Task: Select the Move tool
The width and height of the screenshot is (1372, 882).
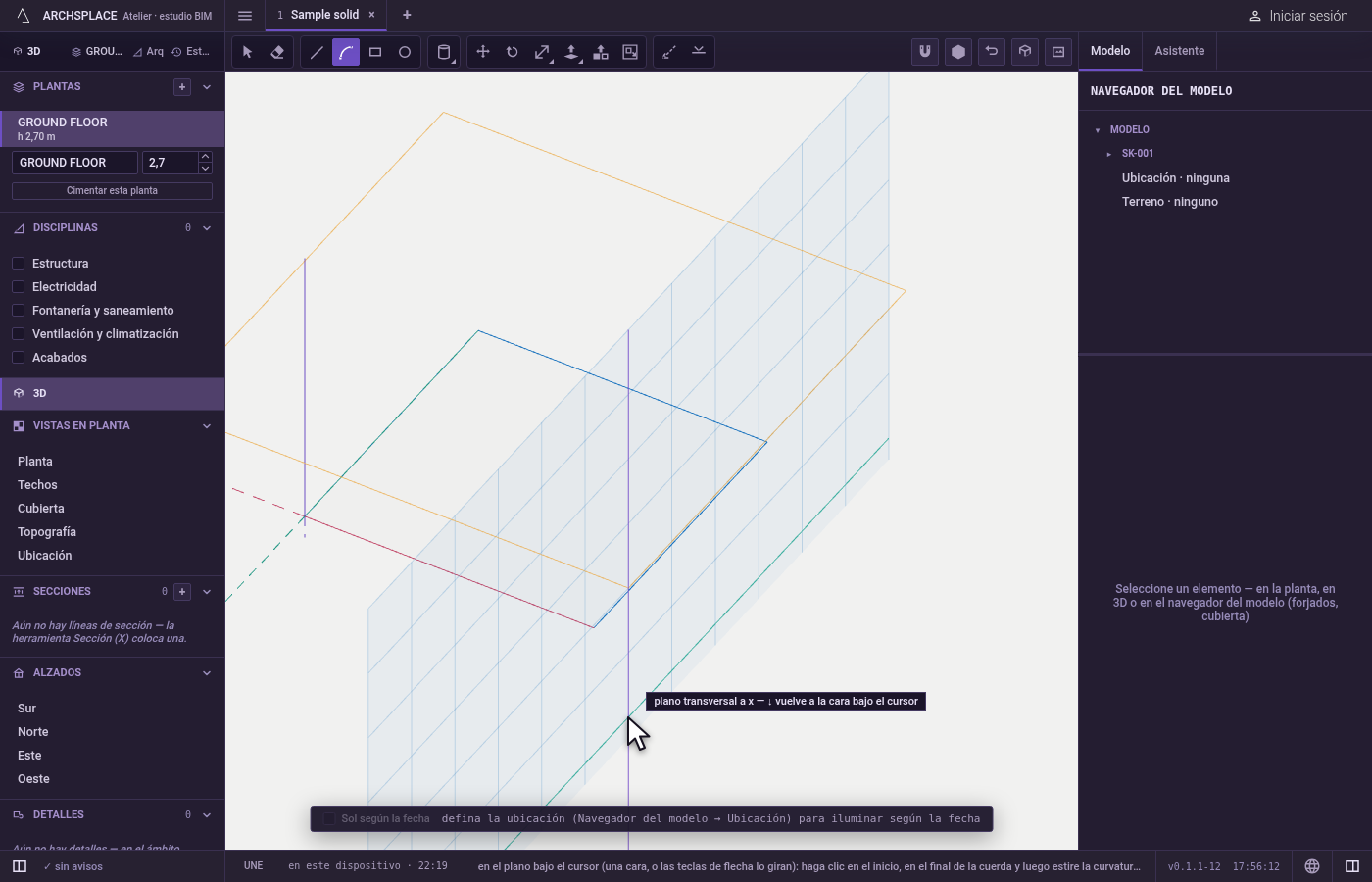Action: [x=483, y=52]
